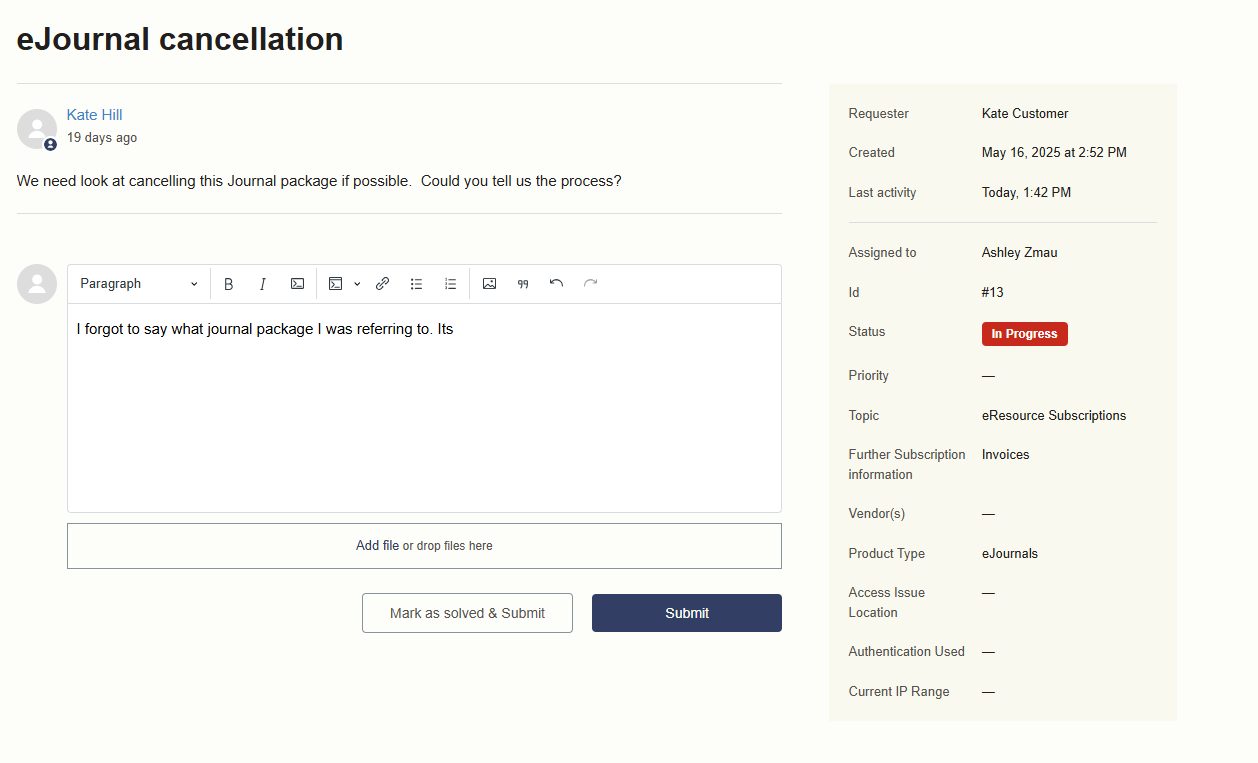Click the '19 days ago' timestamp
Screen dimensions: 1258x763
tap(102, 138)
